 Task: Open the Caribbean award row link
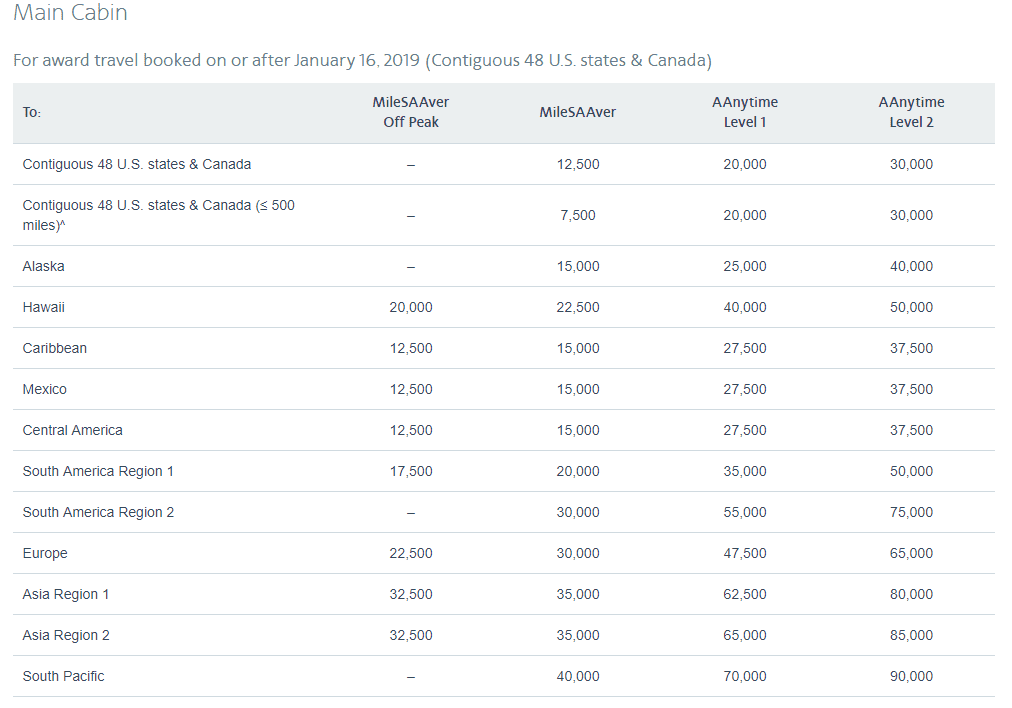tap(55, 348)
